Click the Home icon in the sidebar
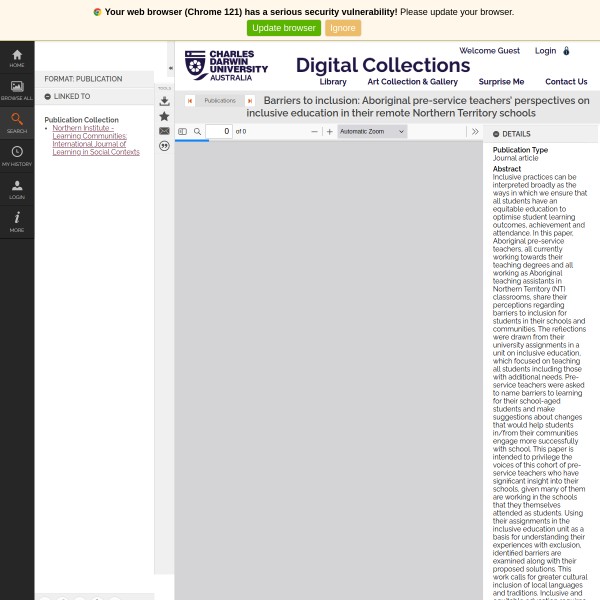Viewport: 600px width, 600px height. (x=17, y=57)
